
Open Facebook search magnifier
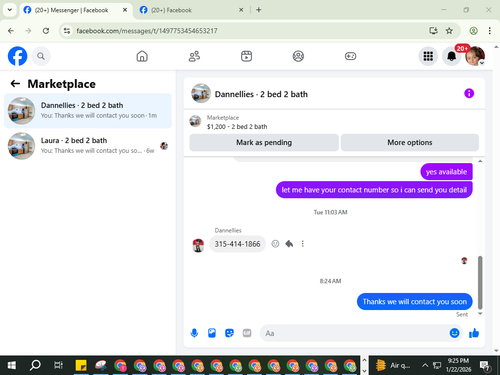click(41, 56)
